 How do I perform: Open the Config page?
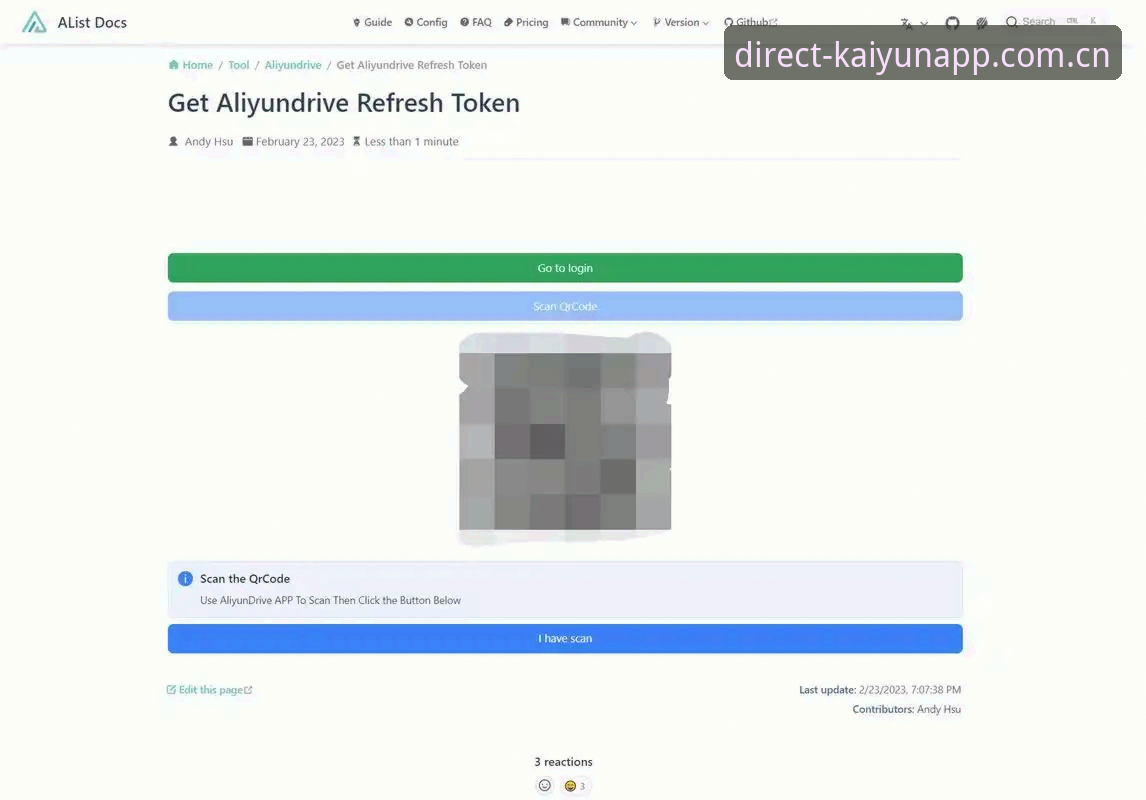pos(425,22)
